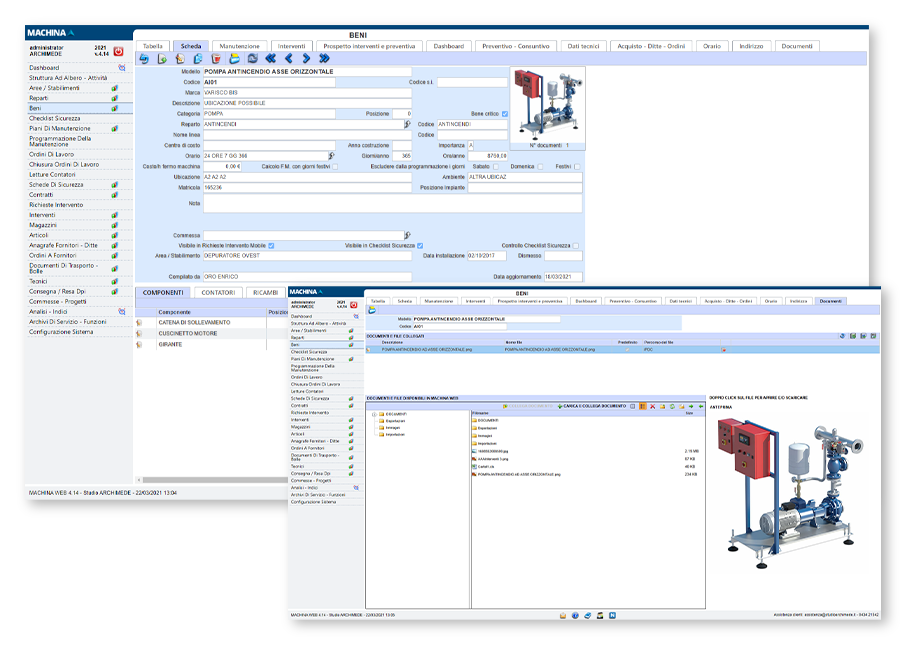This screenshot has width=900, height=660.
Task: Click the open folder icon in Scheda toolbar
Action: point(234,59)
